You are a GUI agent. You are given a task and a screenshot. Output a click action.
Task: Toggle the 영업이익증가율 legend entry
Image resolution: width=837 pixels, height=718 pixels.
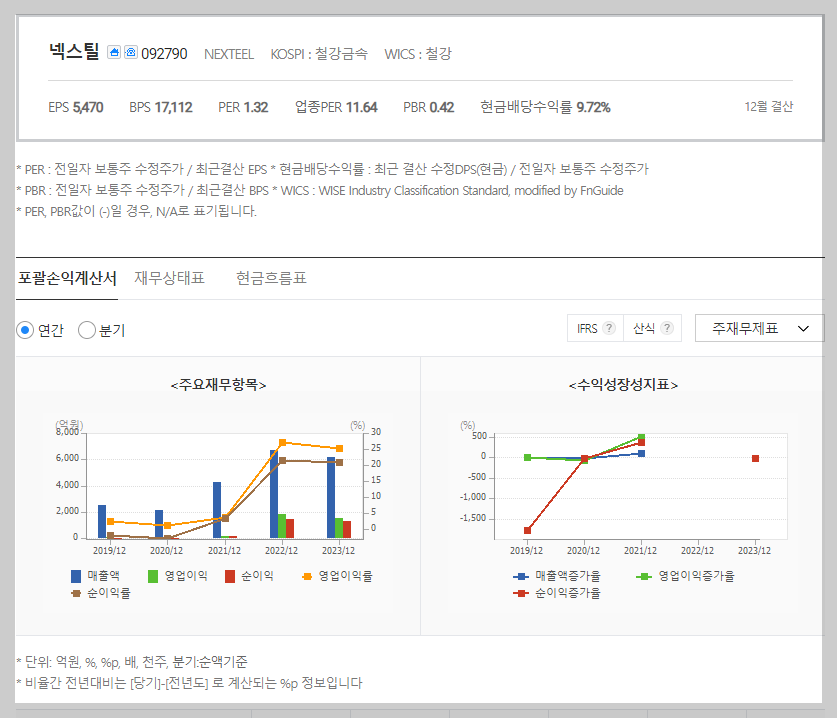pyautogui.click(x=685, y=576)
